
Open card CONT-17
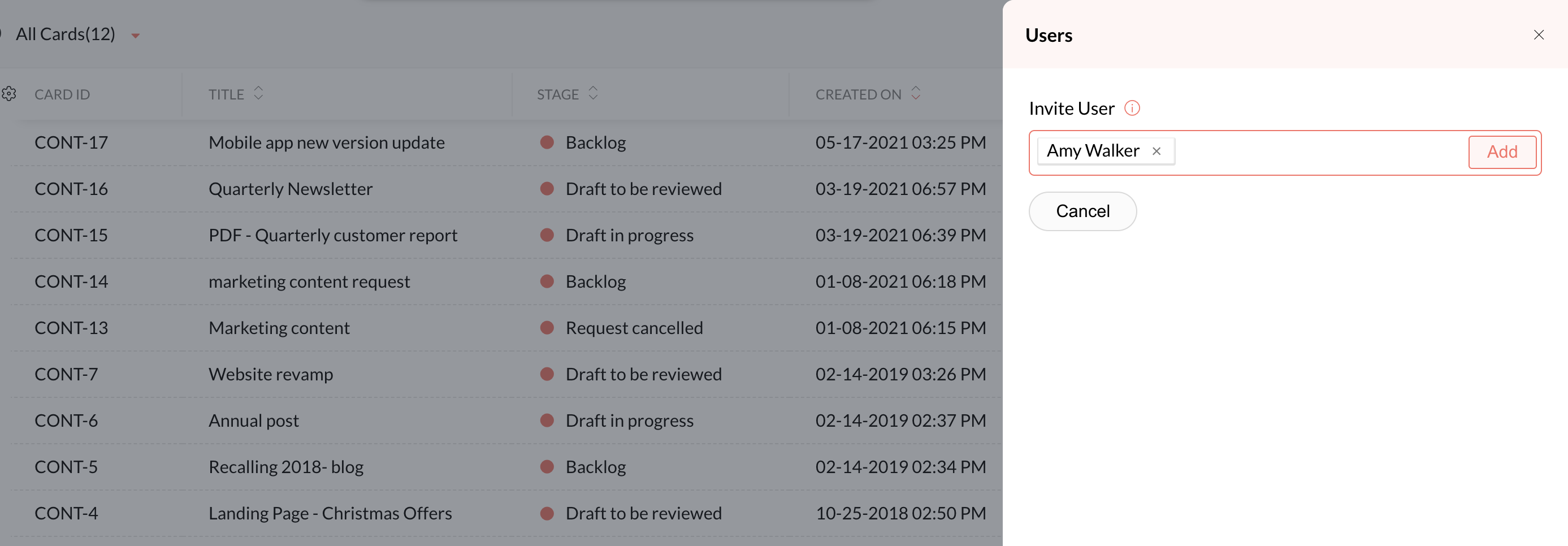[x=71, y=142]
